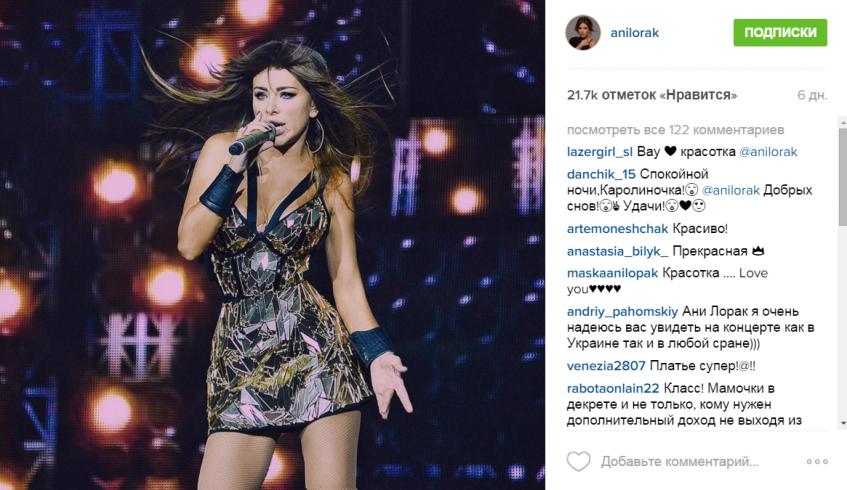The height and width of the screenshot is (490, 847).
Task: Open the three-dots more options menu
Action: pos(817,461)
